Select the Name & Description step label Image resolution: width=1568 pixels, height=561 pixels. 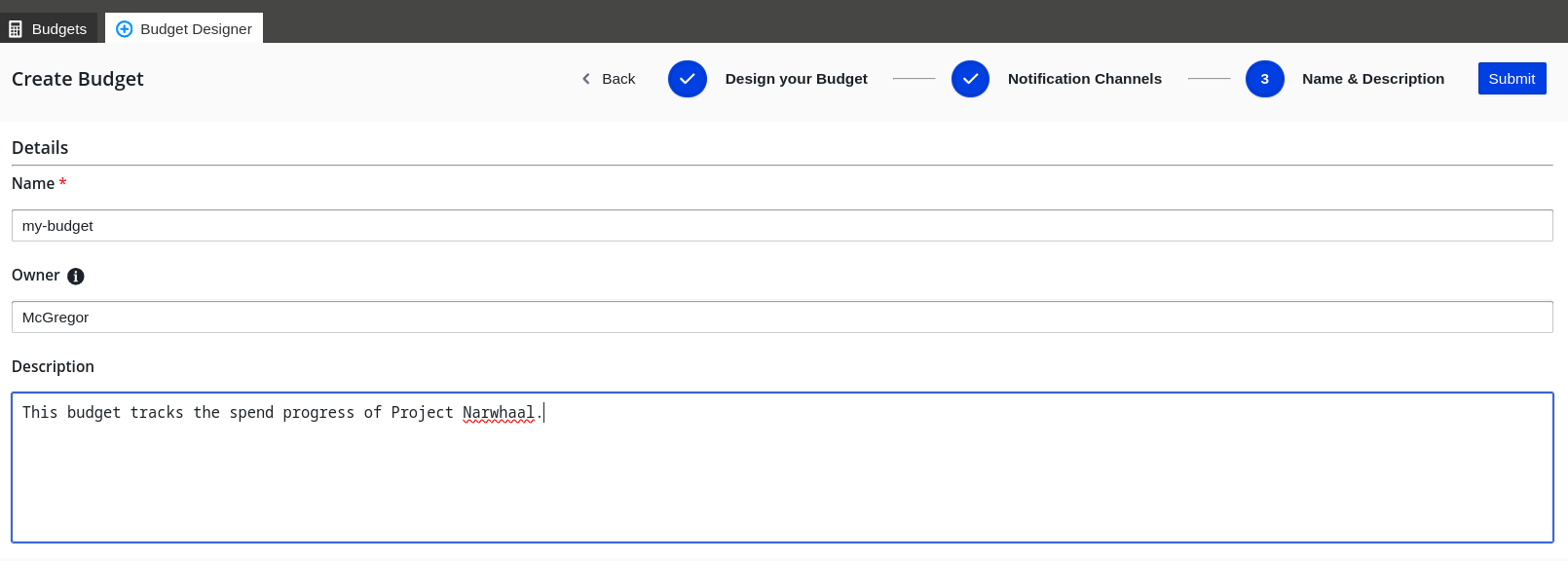pos(1373,79)
